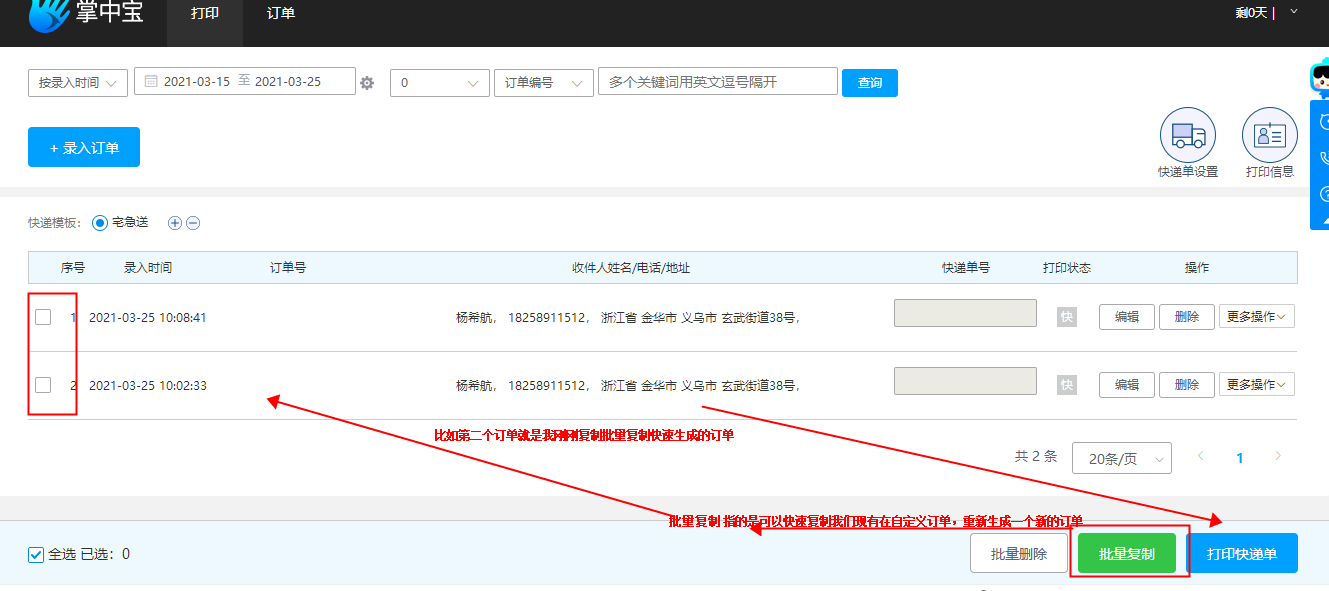Open the 订单编号 search type dropdown
The width and height of the screenshot is (1329, 591).
pos(544,83)
